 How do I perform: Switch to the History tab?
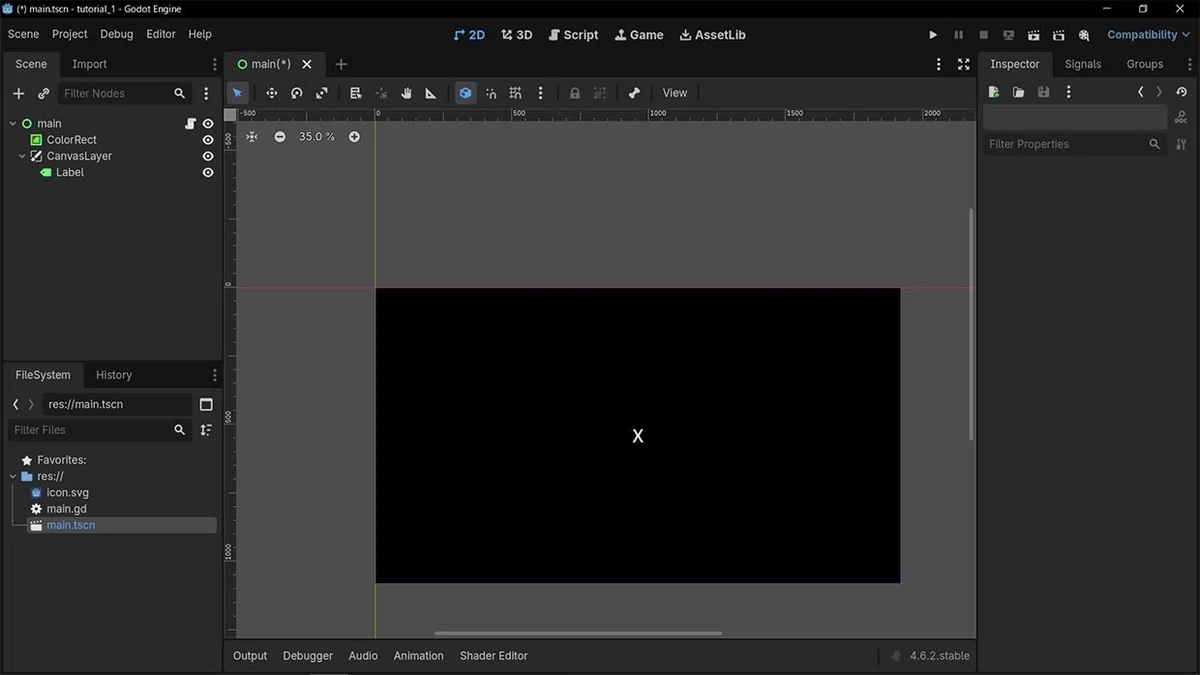(114, 375)
